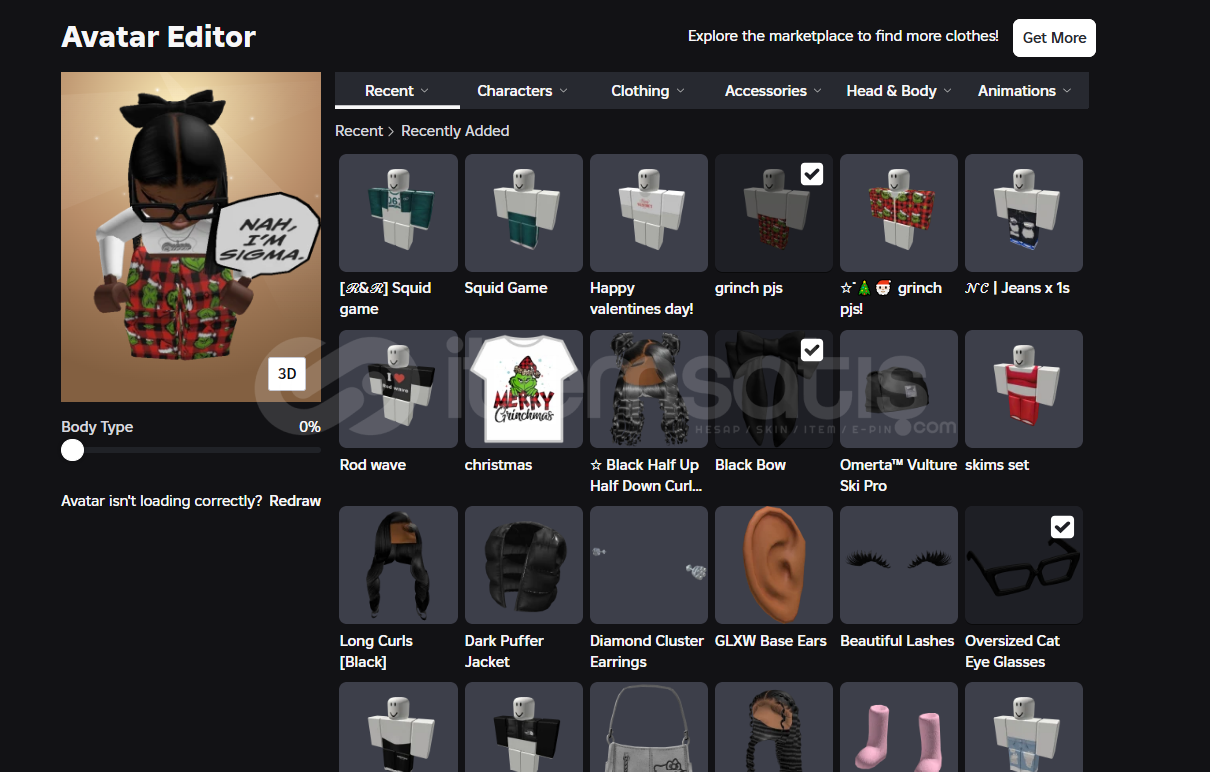Click the Recent breadcrumb link

[x=359, y=131]
